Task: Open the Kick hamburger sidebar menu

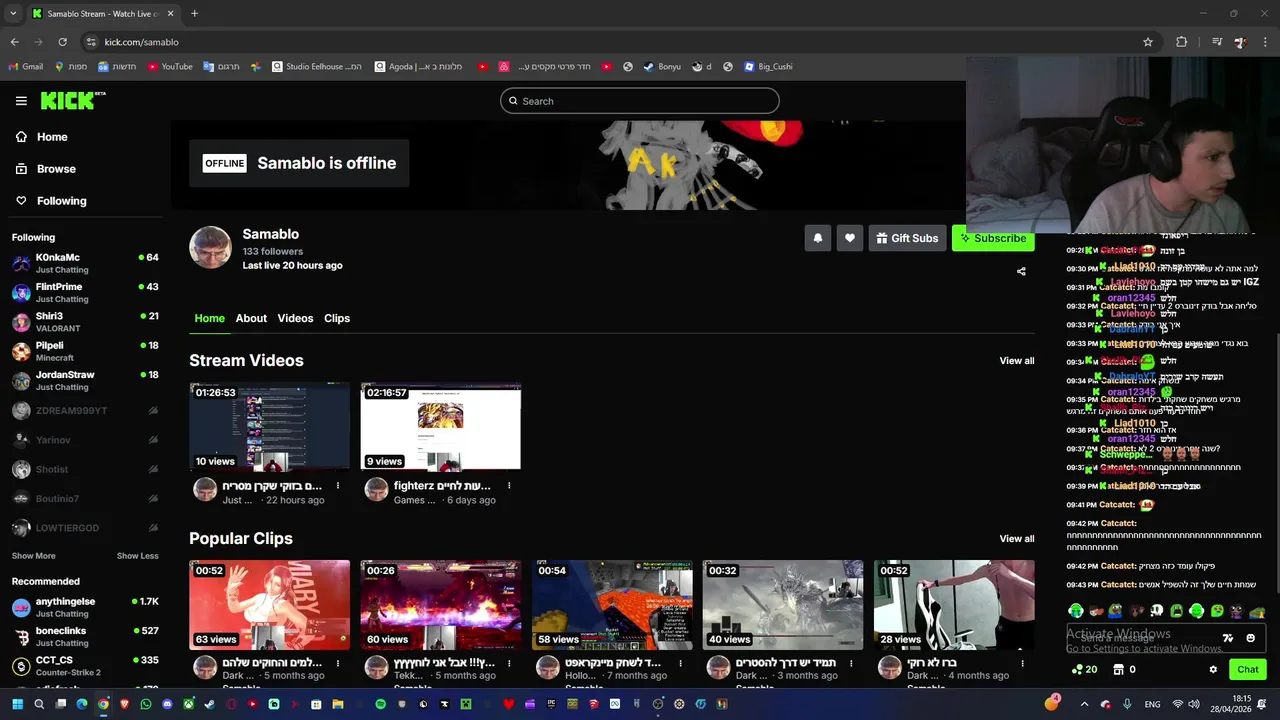Action: pos(21,101)
